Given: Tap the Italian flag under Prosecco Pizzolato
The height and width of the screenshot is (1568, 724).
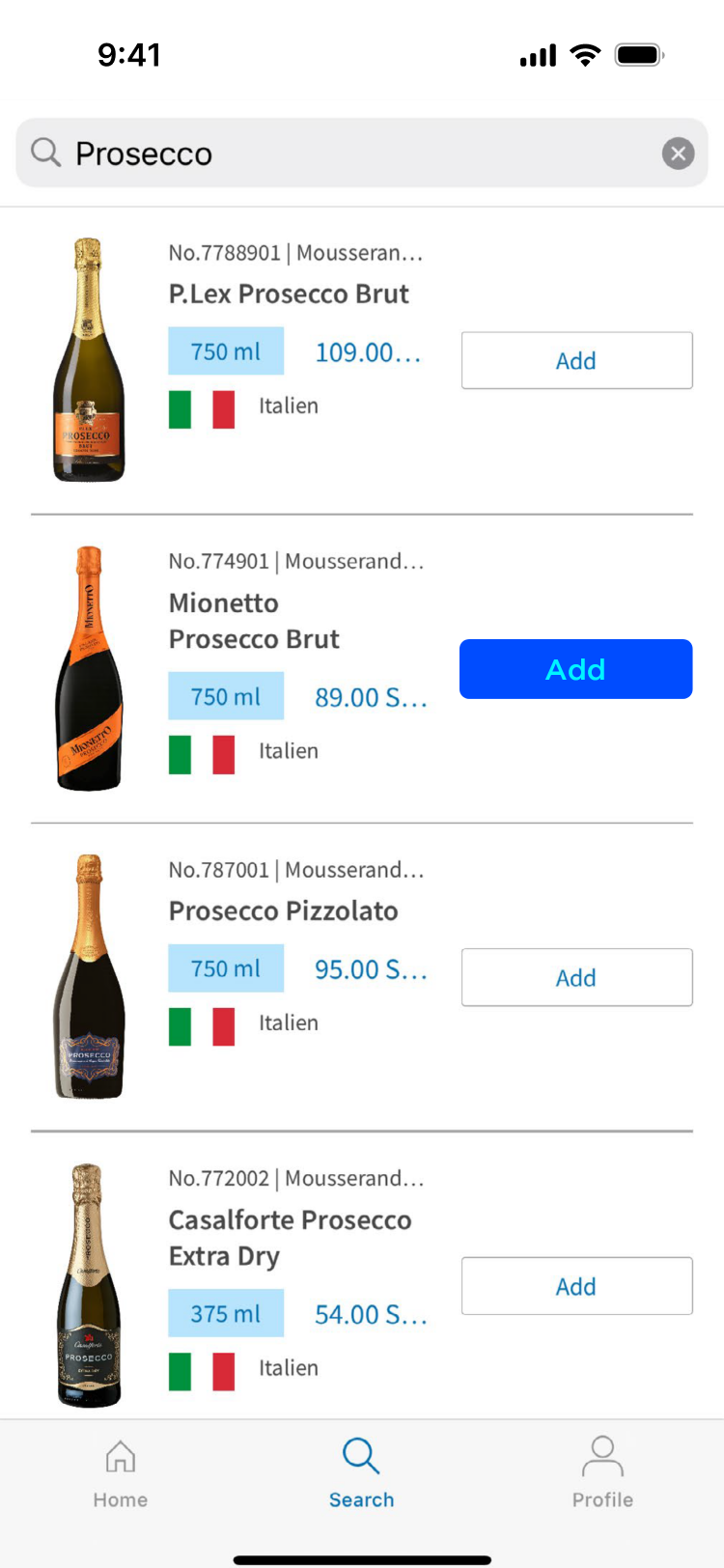Looking at the screenshot, I should pos(202,1026).
